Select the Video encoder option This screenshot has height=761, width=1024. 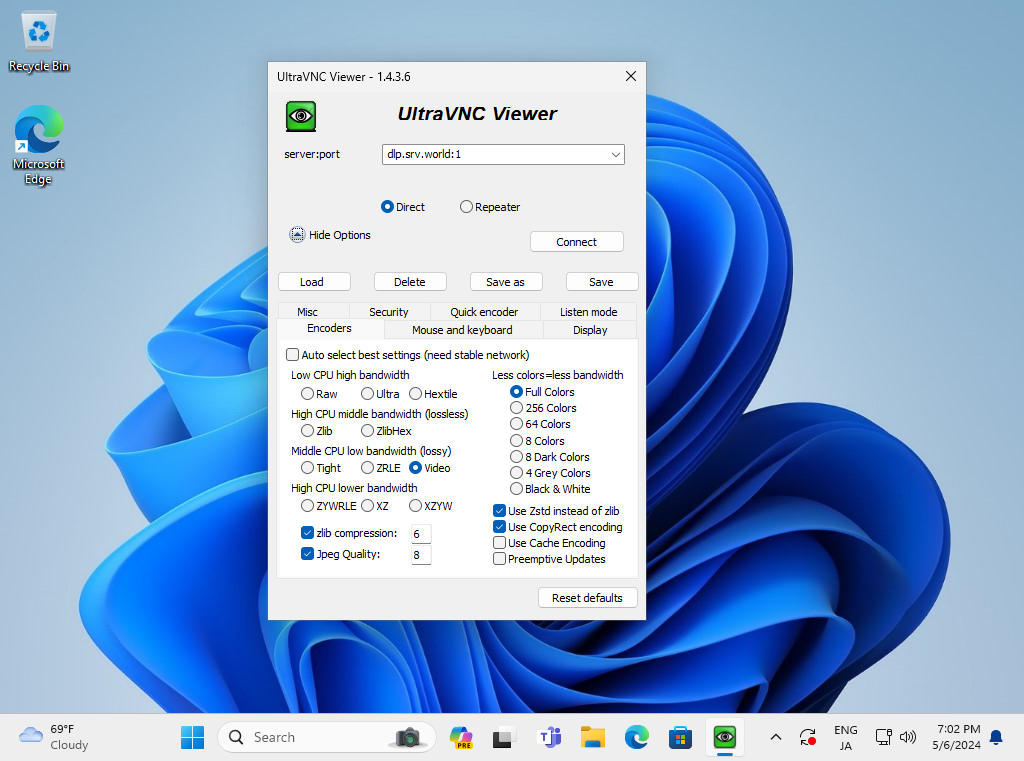coord(415,468)
